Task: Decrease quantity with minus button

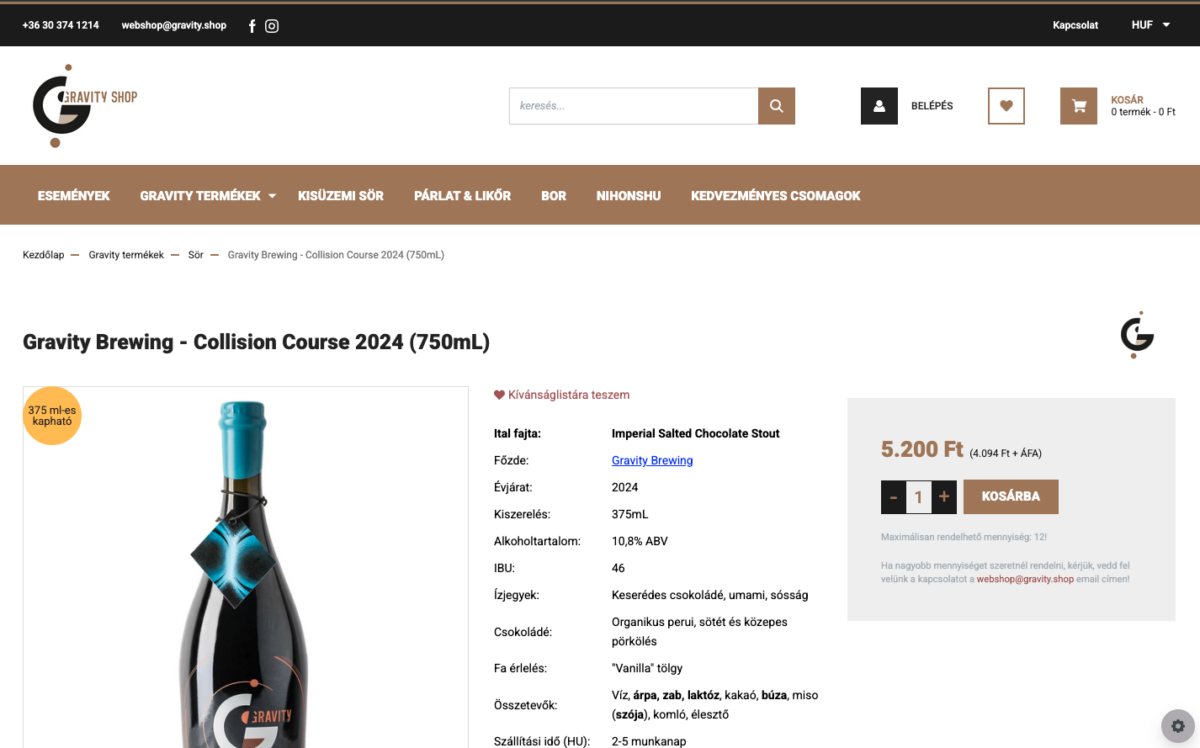Action: click(x=893, y=497)
